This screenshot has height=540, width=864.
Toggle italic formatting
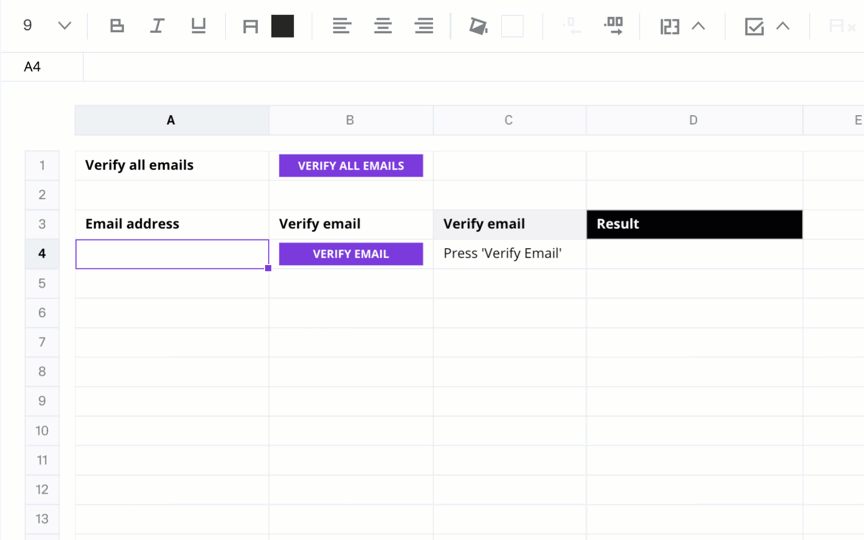[x=158, y=26]
